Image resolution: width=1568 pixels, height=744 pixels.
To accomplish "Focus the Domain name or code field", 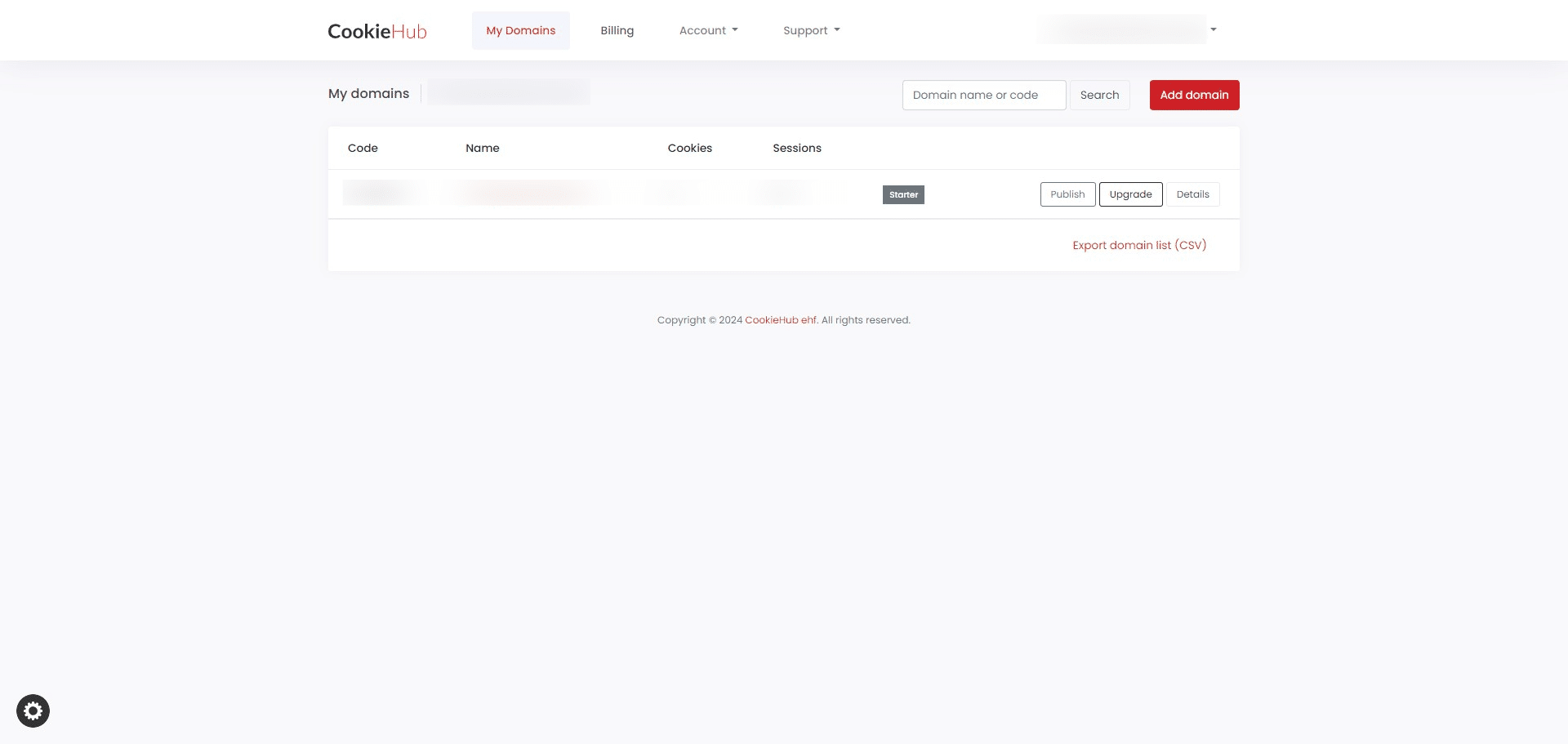I will (x=984, y=95).
